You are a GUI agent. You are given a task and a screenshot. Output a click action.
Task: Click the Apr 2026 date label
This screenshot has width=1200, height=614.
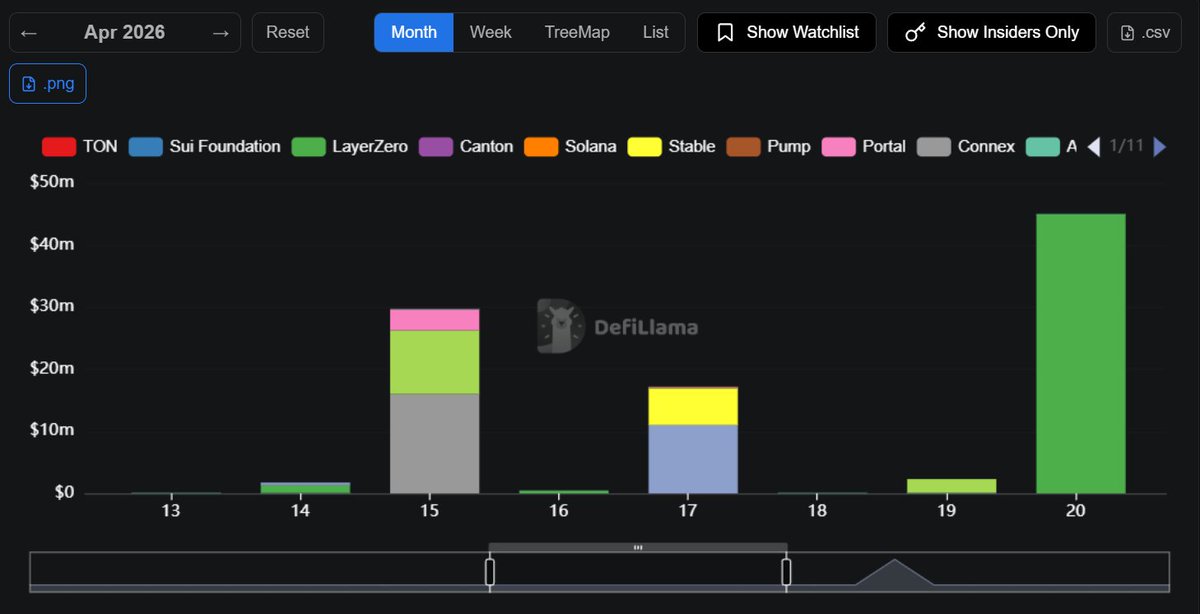[x=125, y=33]
